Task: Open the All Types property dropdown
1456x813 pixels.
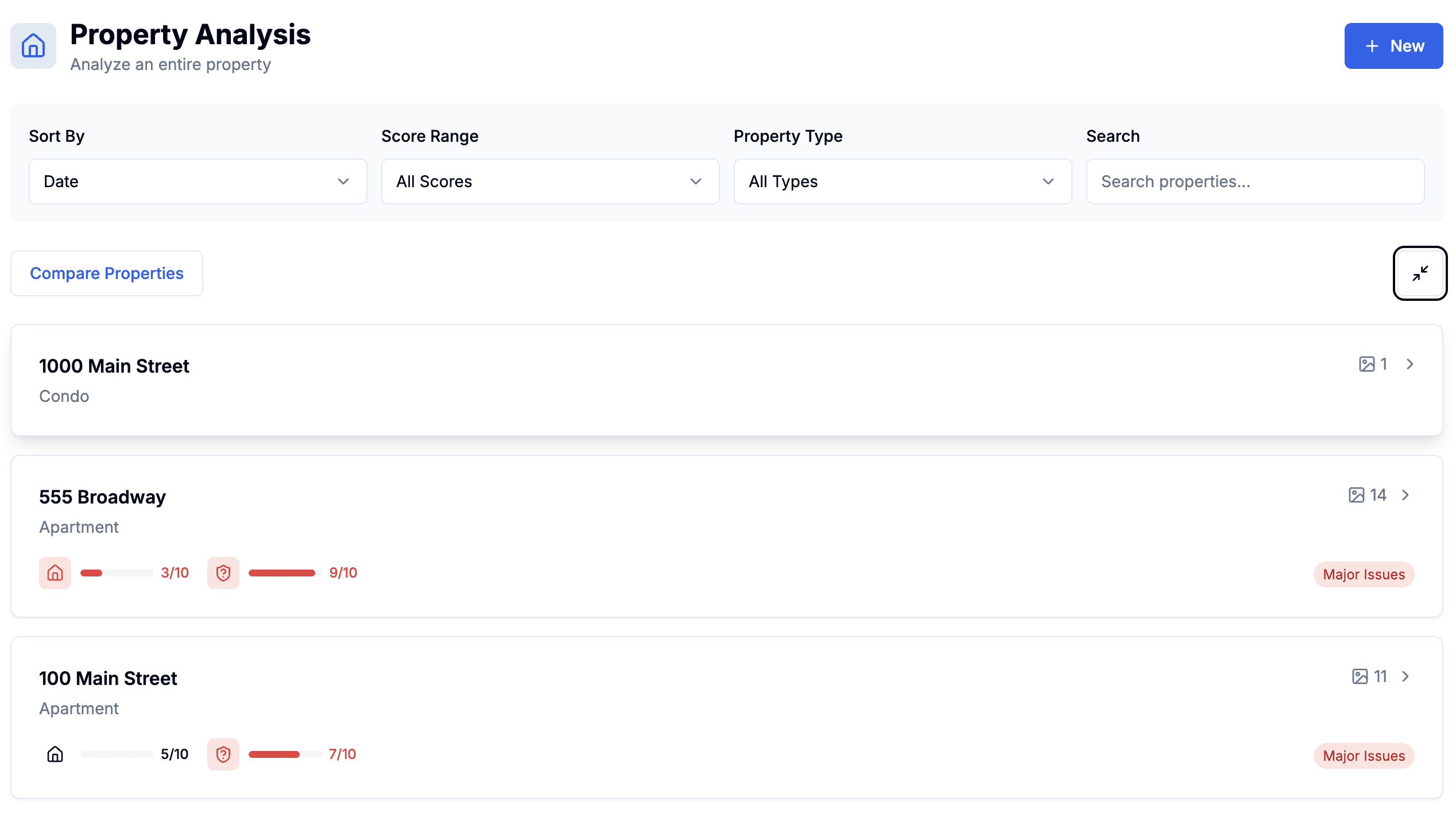Action: tap(903, 181)
